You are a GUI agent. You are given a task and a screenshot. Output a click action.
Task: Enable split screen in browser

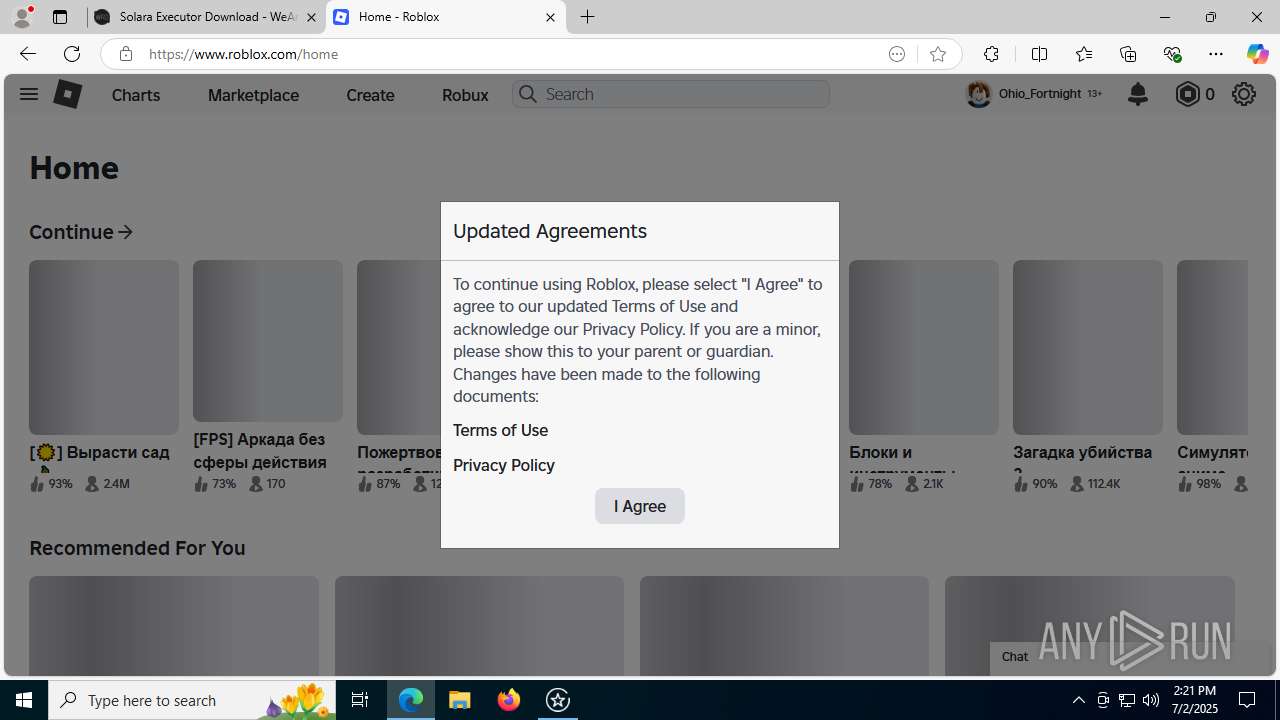pyautogui.click(x=1039, y=54)
